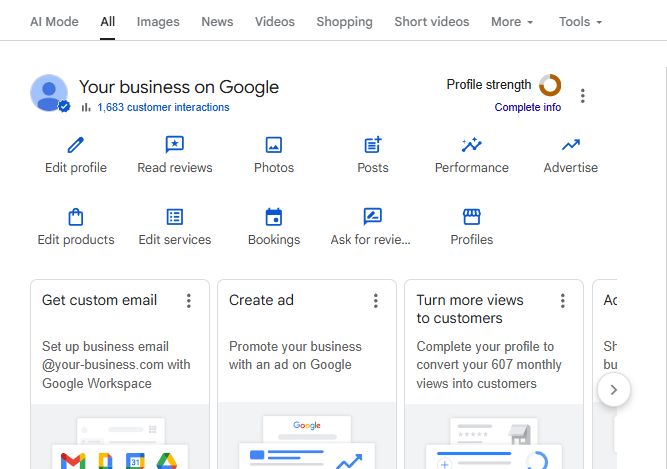The image size is (667, 469).
Task: Expand the Tools dropdown
Action: pyautogui.click(x=580, y=22)
